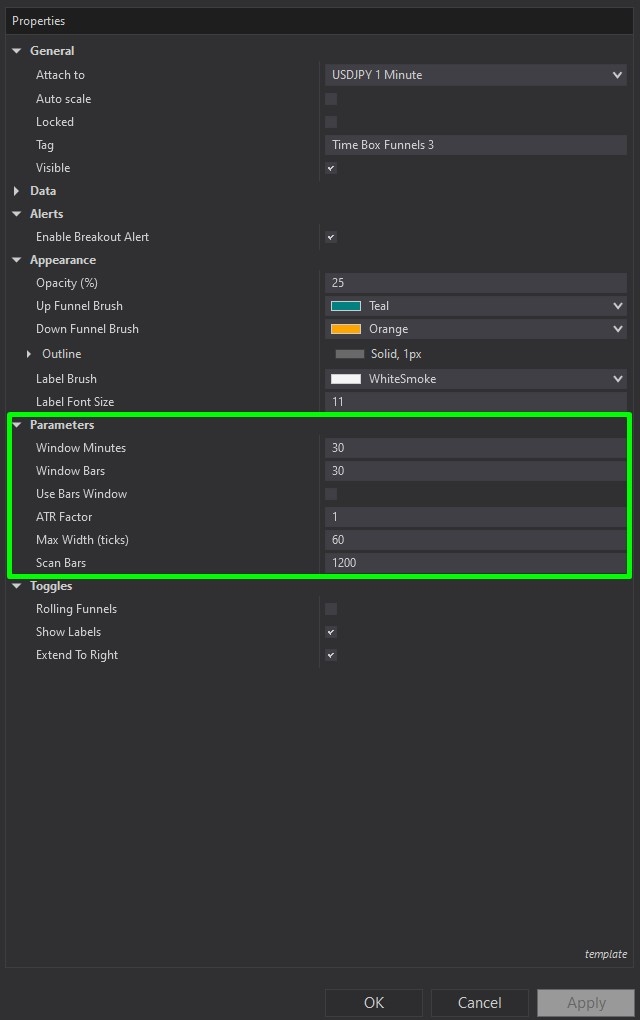
Task: Expand the Outline settings
Action: [x=28, y=354]
